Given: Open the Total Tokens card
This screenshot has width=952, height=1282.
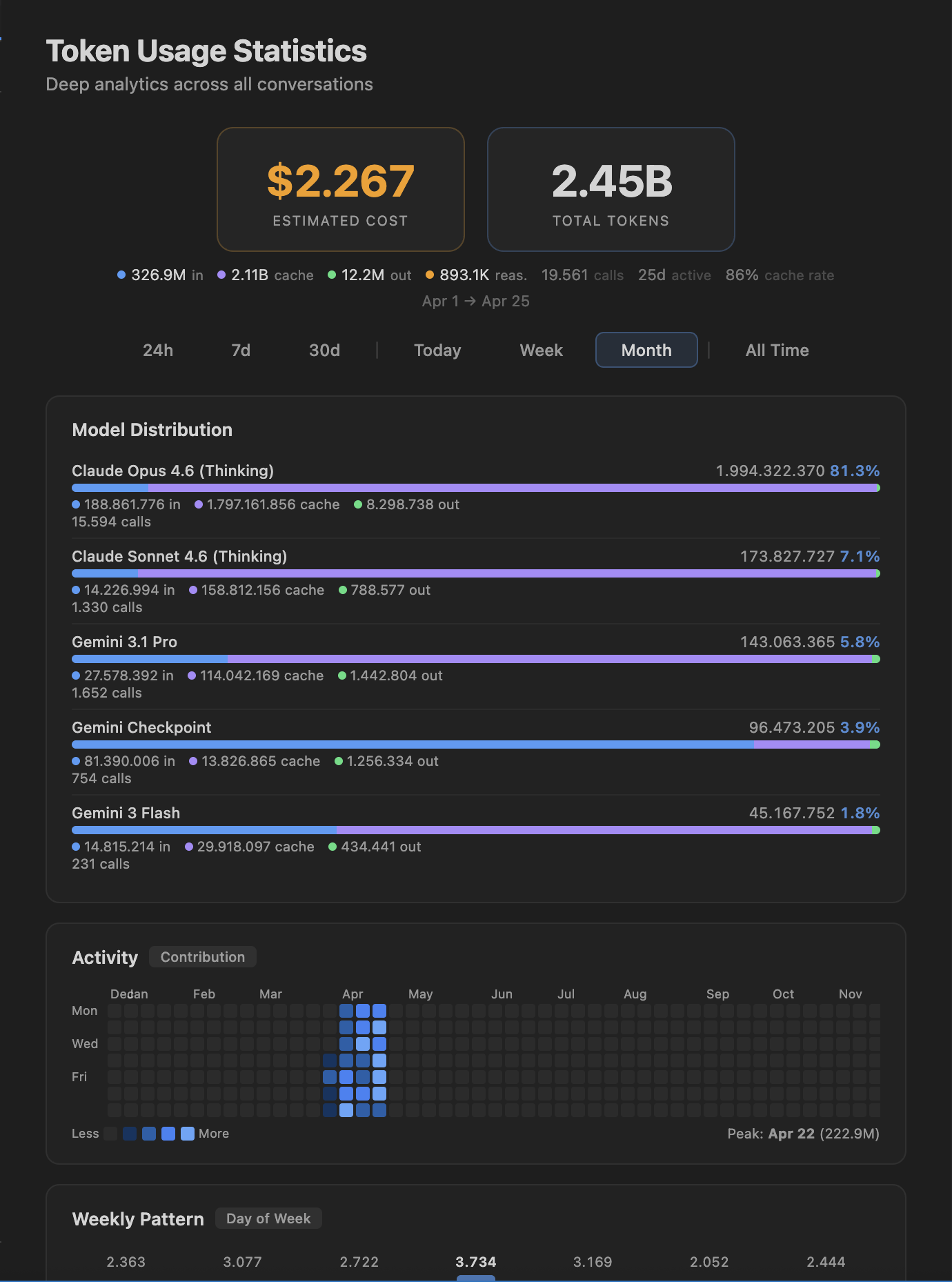Looking at the screenshot, I should click(611, 189).
